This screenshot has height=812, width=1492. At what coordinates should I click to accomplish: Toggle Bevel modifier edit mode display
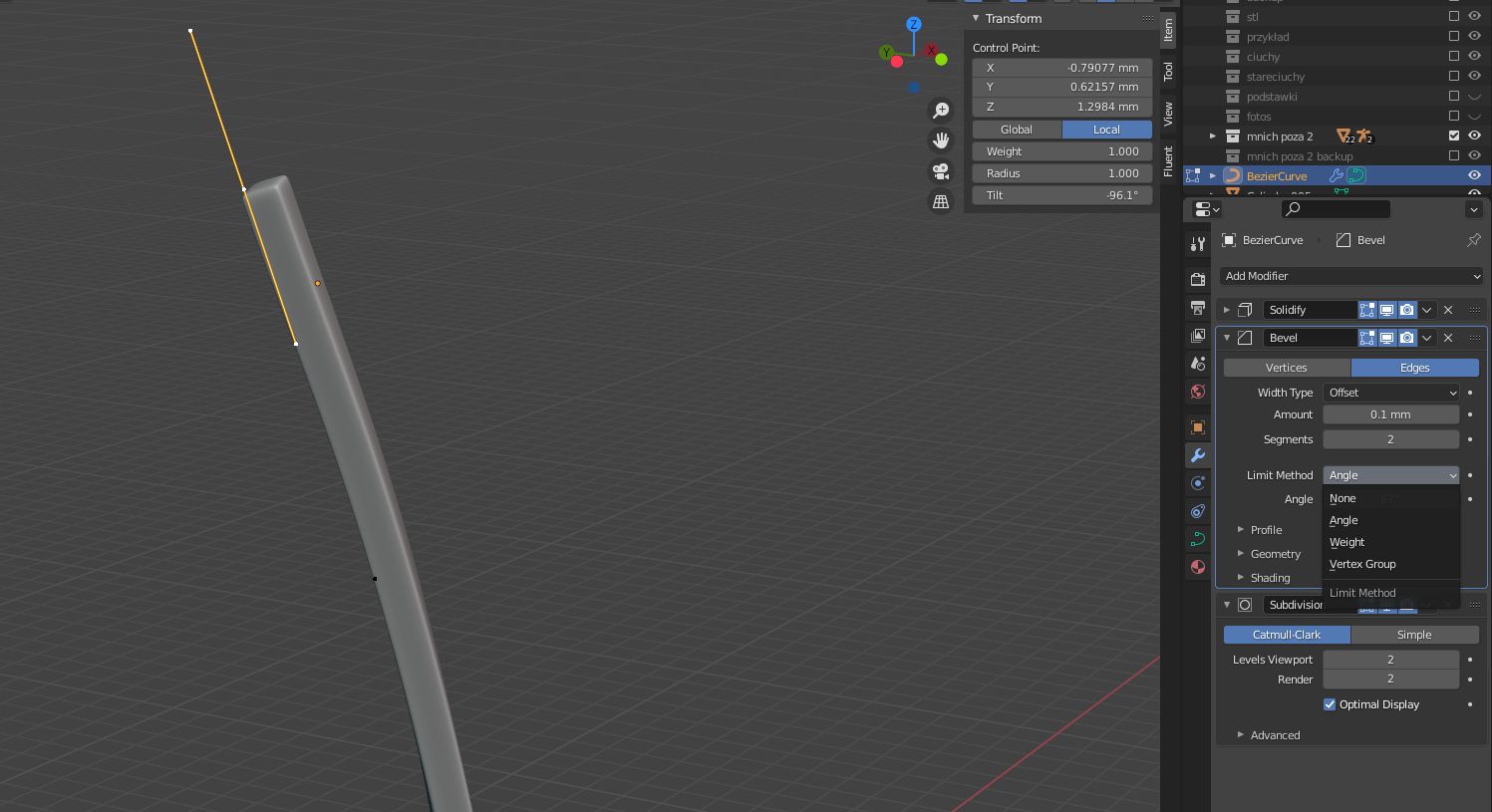(x=1367, y=338)
